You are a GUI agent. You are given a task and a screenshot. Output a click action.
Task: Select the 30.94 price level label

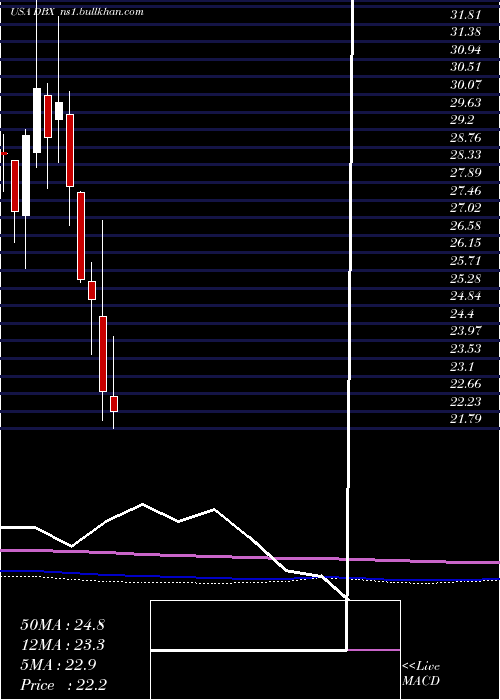466,50
